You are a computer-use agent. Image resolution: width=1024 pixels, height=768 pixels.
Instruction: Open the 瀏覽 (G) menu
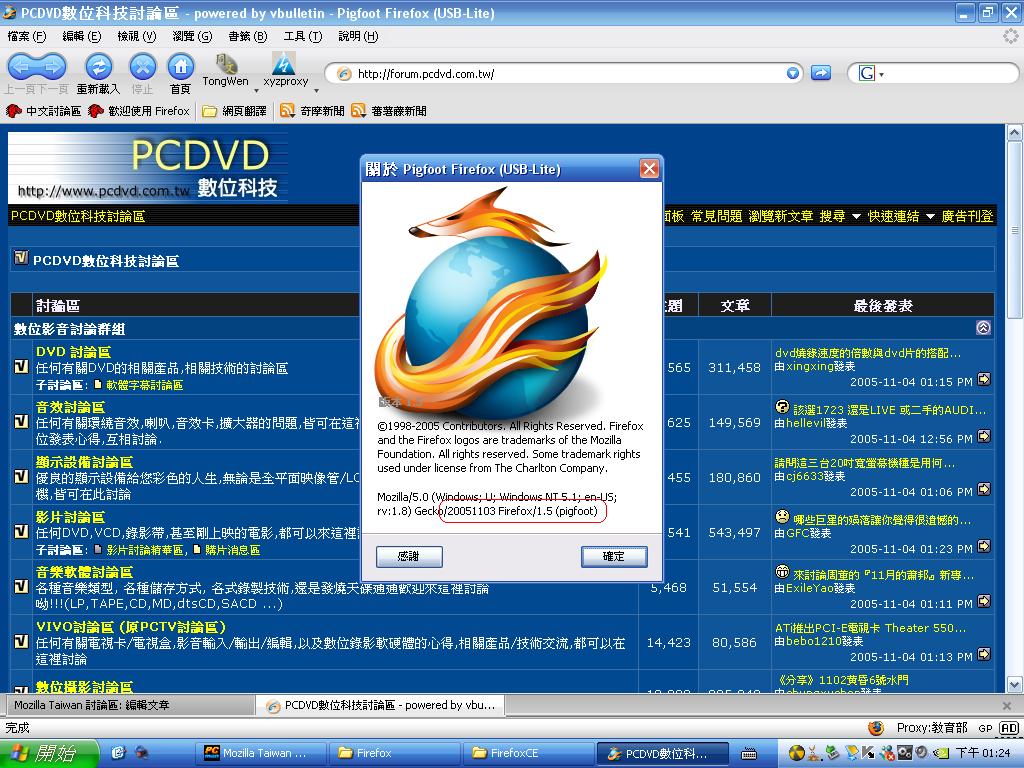pos(192,36)
